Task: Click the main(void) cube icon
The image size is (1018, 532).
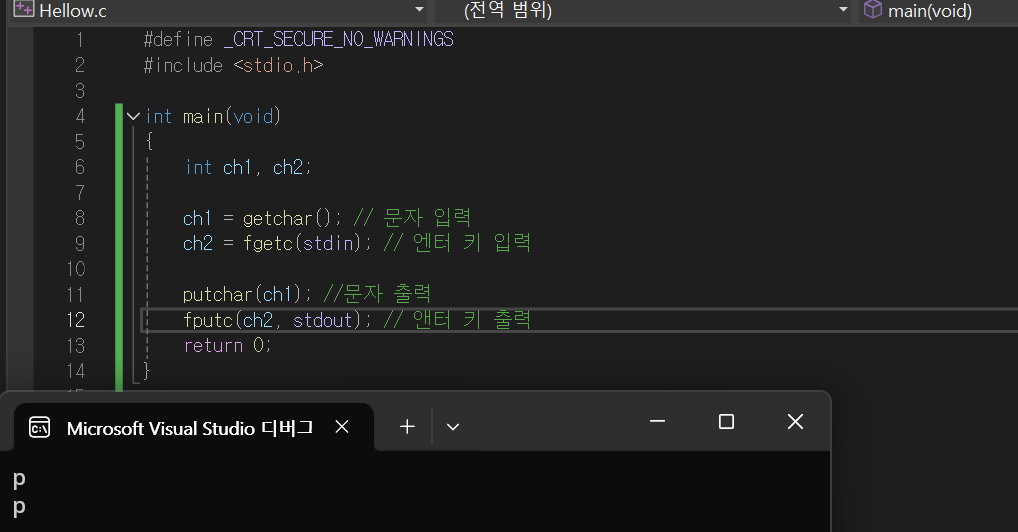Action: pyautogui.click(x=873, y=9)
